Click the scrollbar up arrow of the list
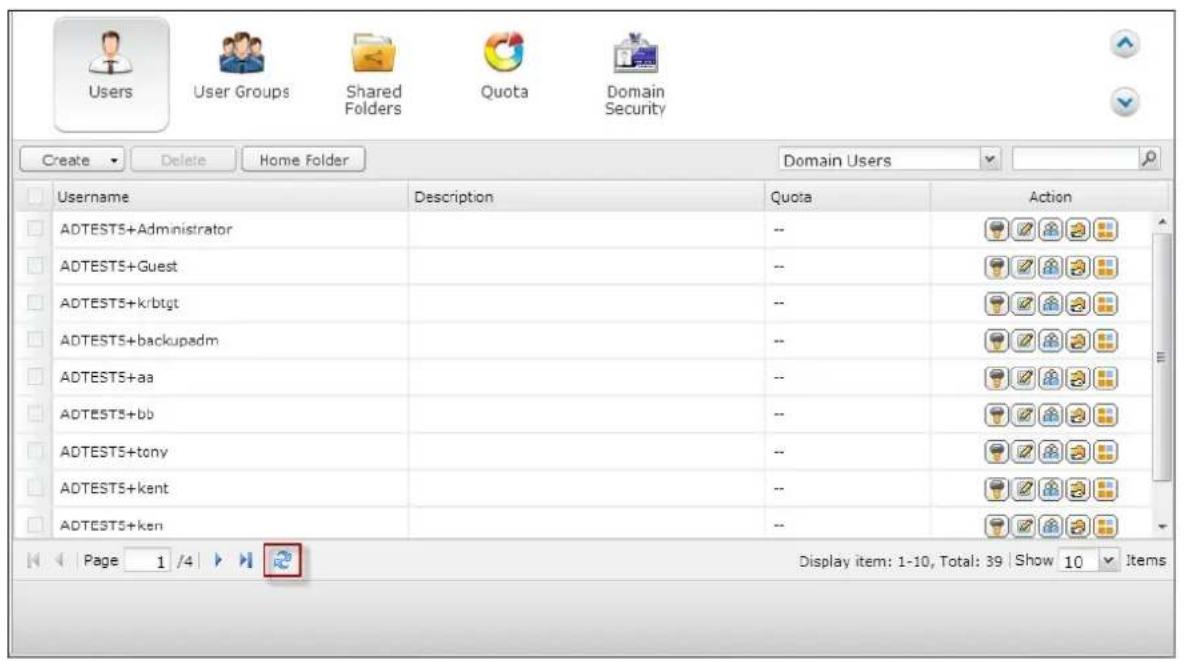 click(x=1162, y=222)
